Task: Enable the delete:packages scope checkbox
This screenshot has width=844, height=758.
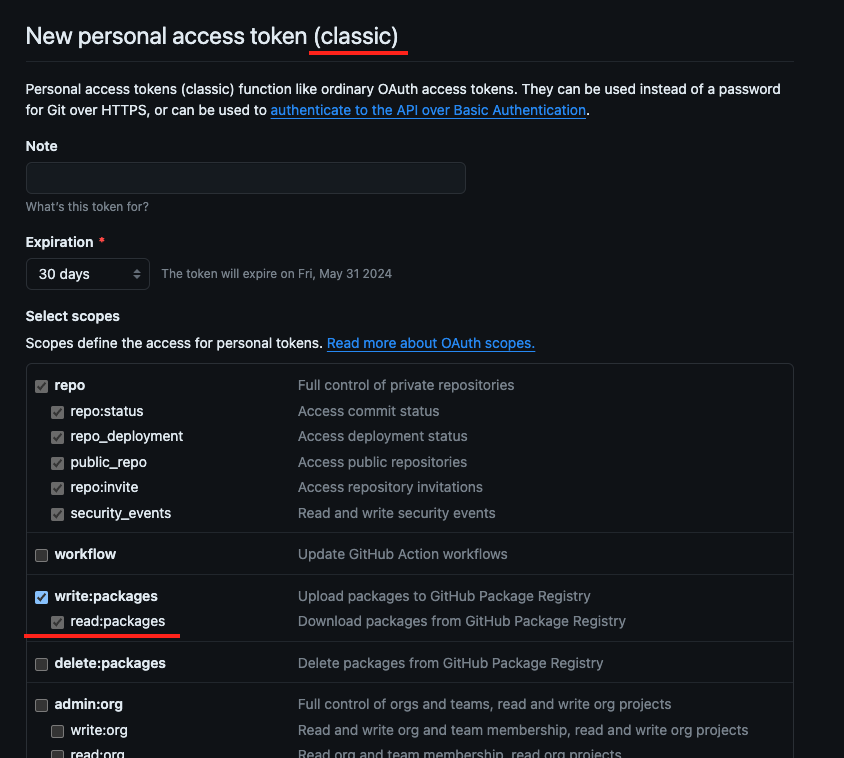Action: point(41,664)
